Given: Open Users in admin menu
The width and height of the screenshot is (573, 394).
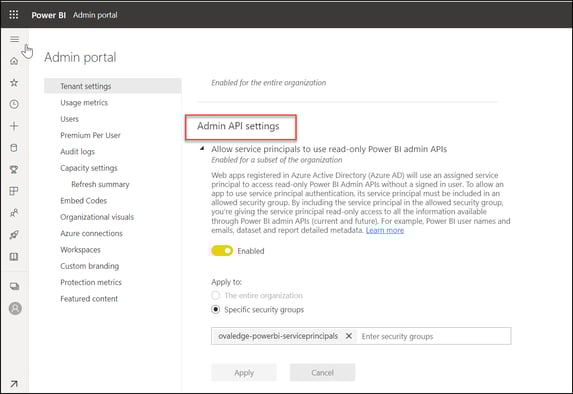Looking at the screenshot, I should point(69,119).
